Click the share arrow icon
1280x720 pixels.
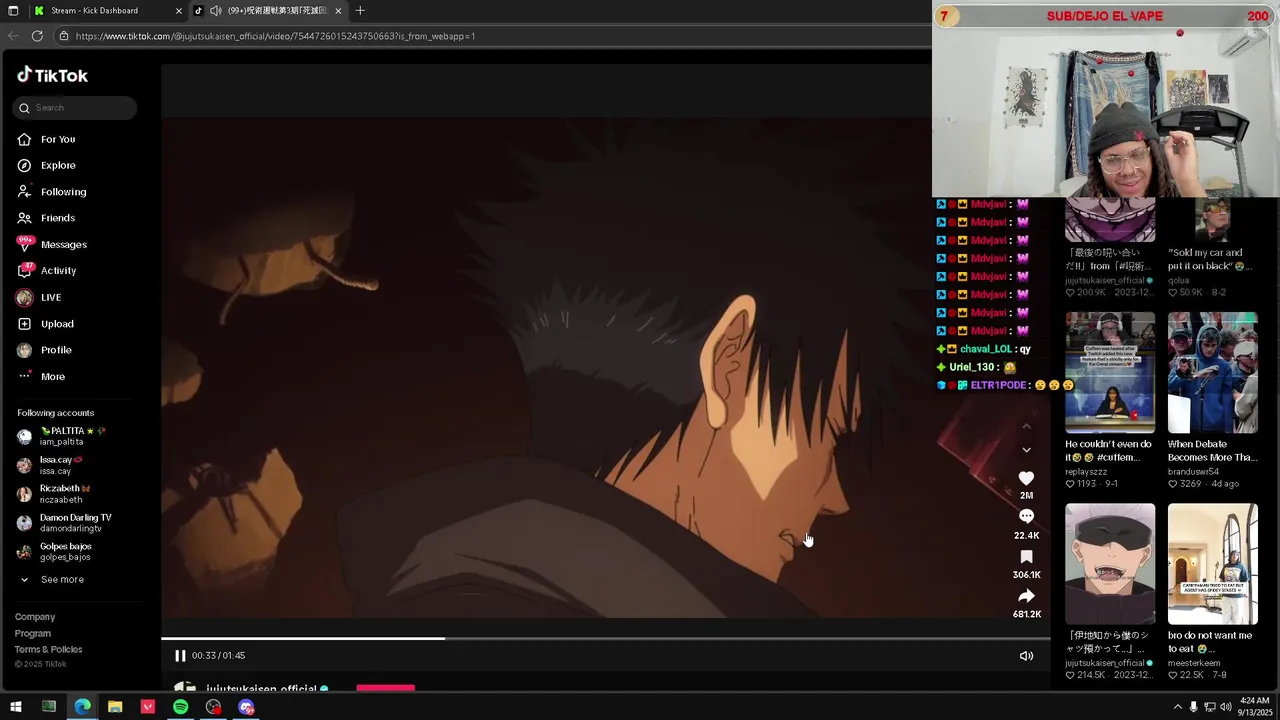tap(1026, 596)
